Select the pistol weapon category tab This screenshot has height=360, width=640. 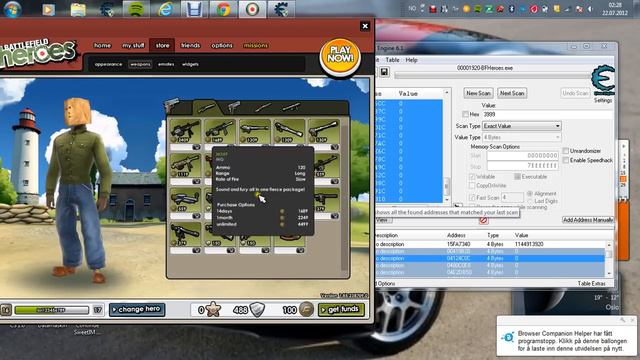172,105
